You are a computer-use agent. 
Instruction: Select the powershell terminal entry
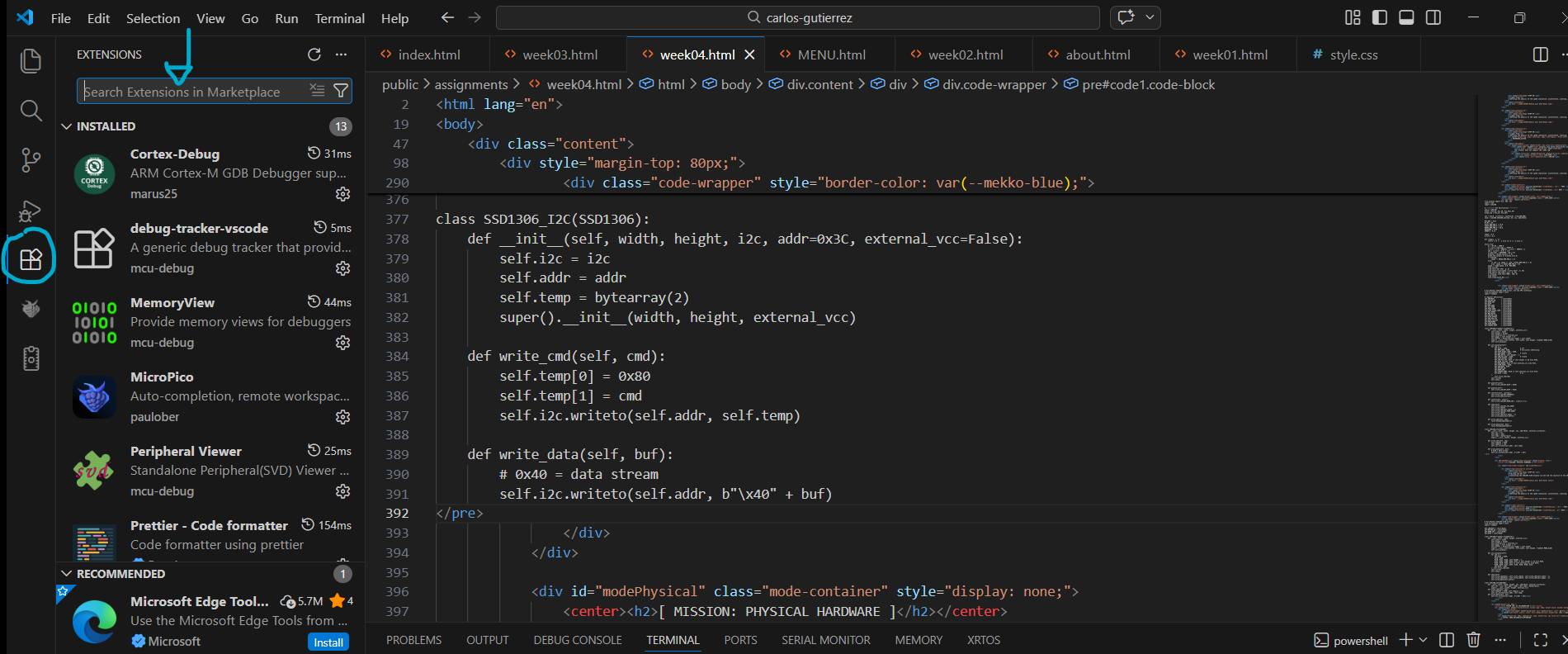(1351, 640)
